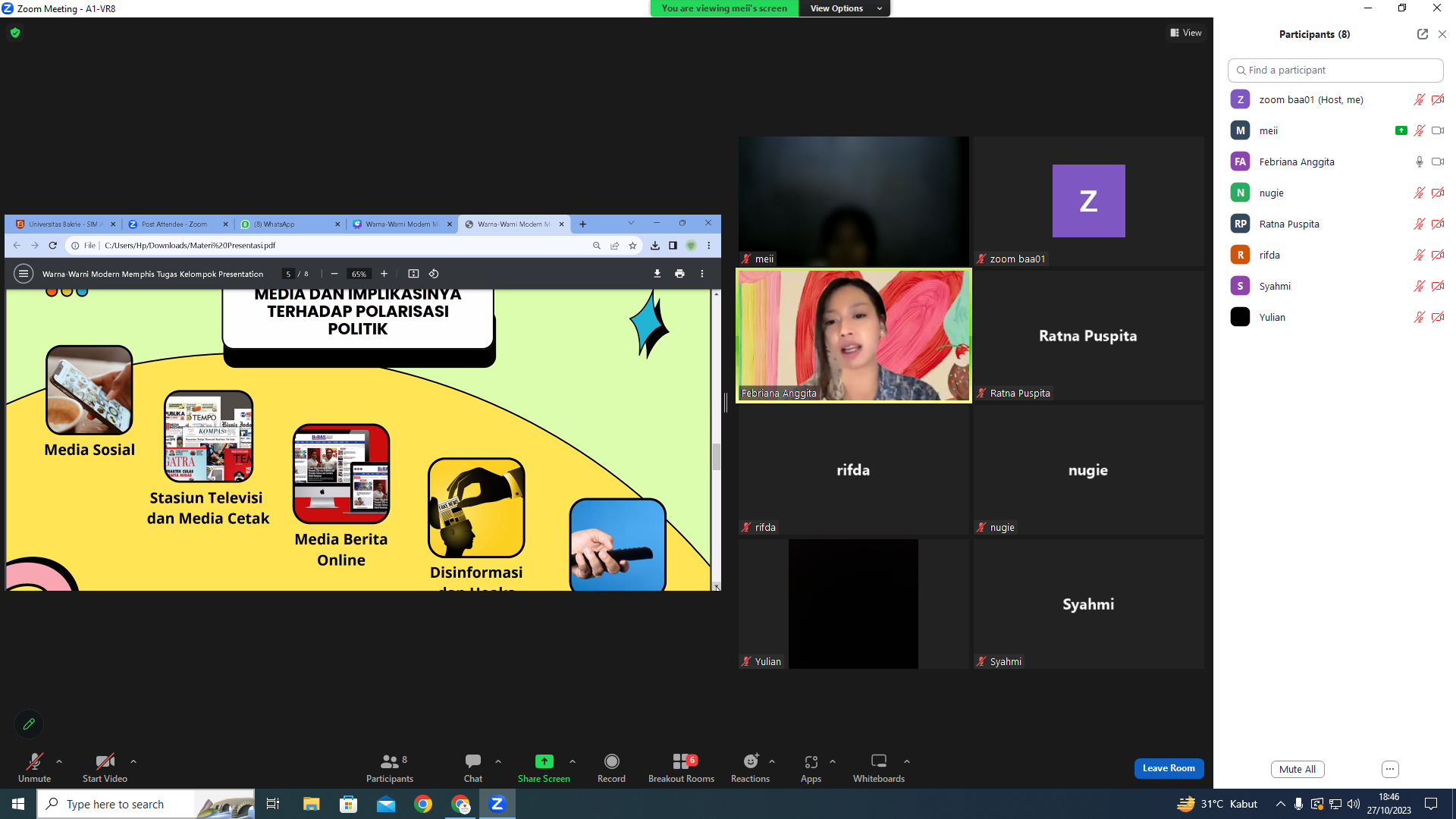Open video options arrow beside Start Video
Screen dimensions: 1456x819
[x=133, y=761]
